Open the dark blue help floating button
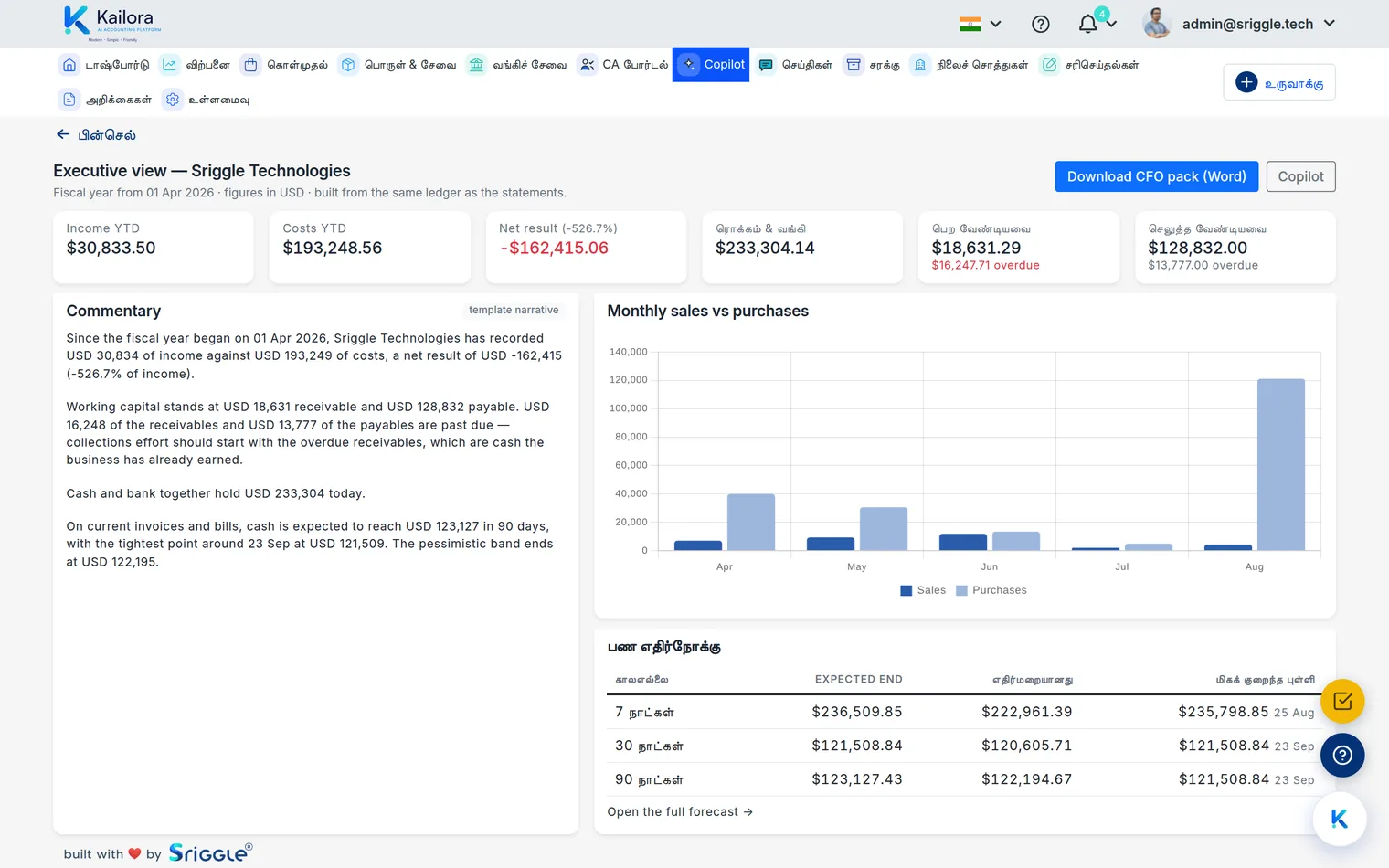Screen dimensions: 1389x868 pyautogui.click(x=1342, y=756)
